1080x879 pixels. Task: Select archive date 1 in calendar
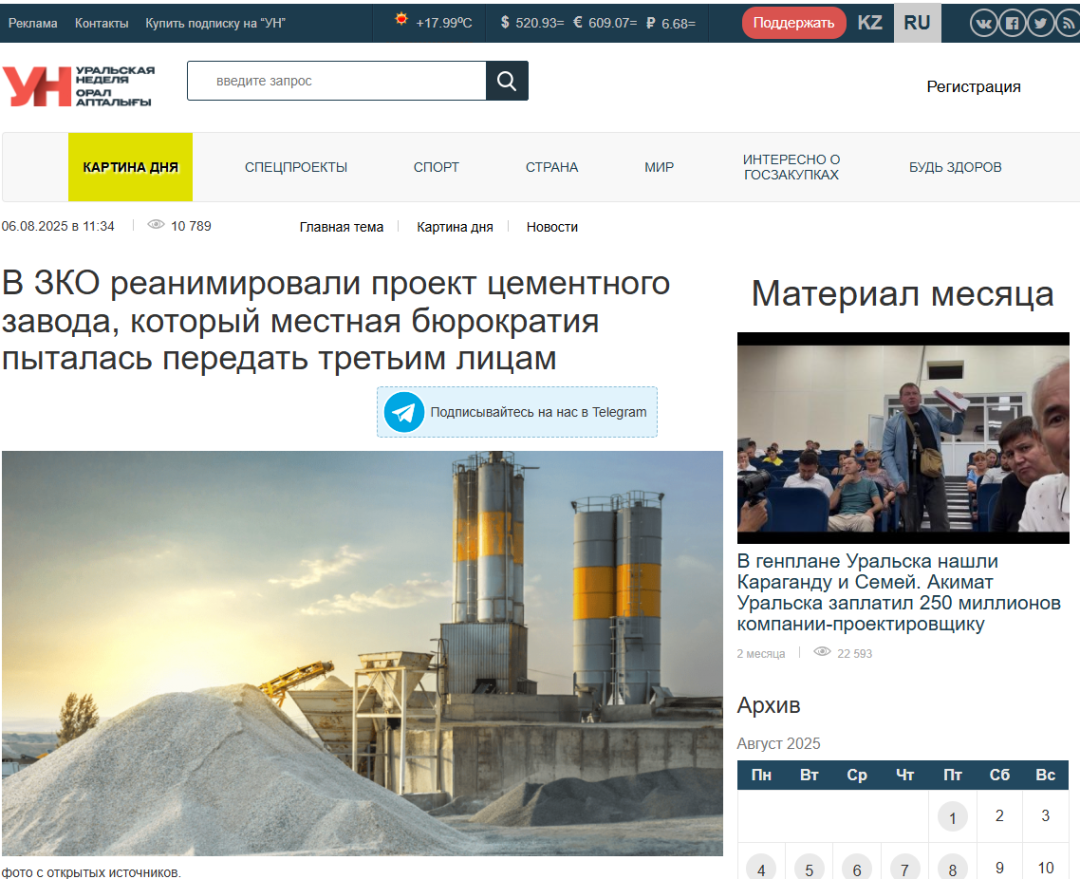953,817
